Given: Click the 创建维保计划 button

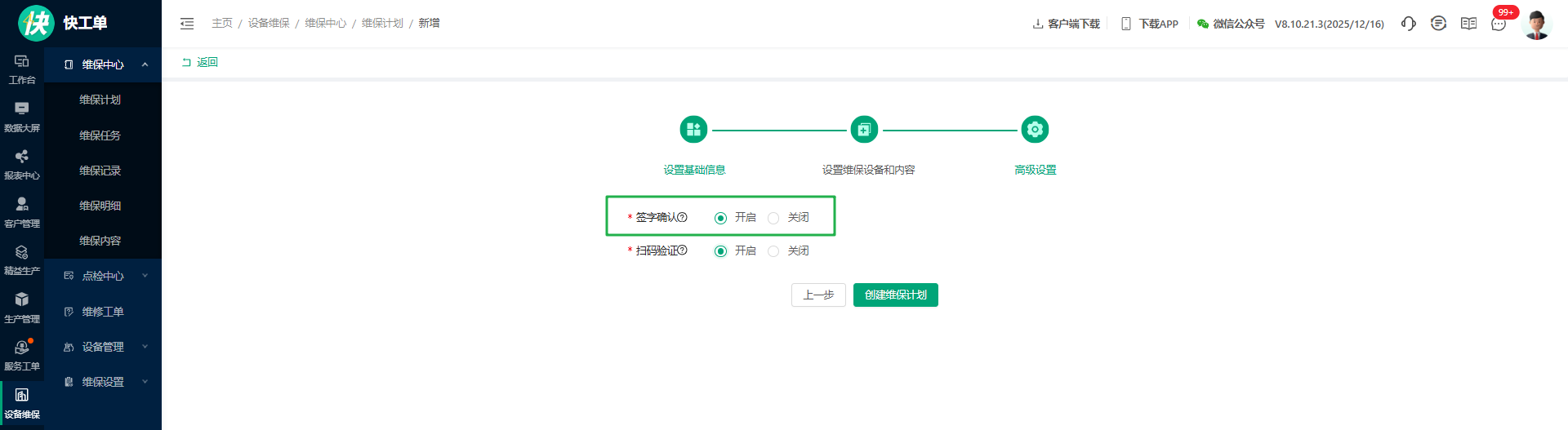Looking at the screenshot, I should pyautogui.click(x=895, y=295).
